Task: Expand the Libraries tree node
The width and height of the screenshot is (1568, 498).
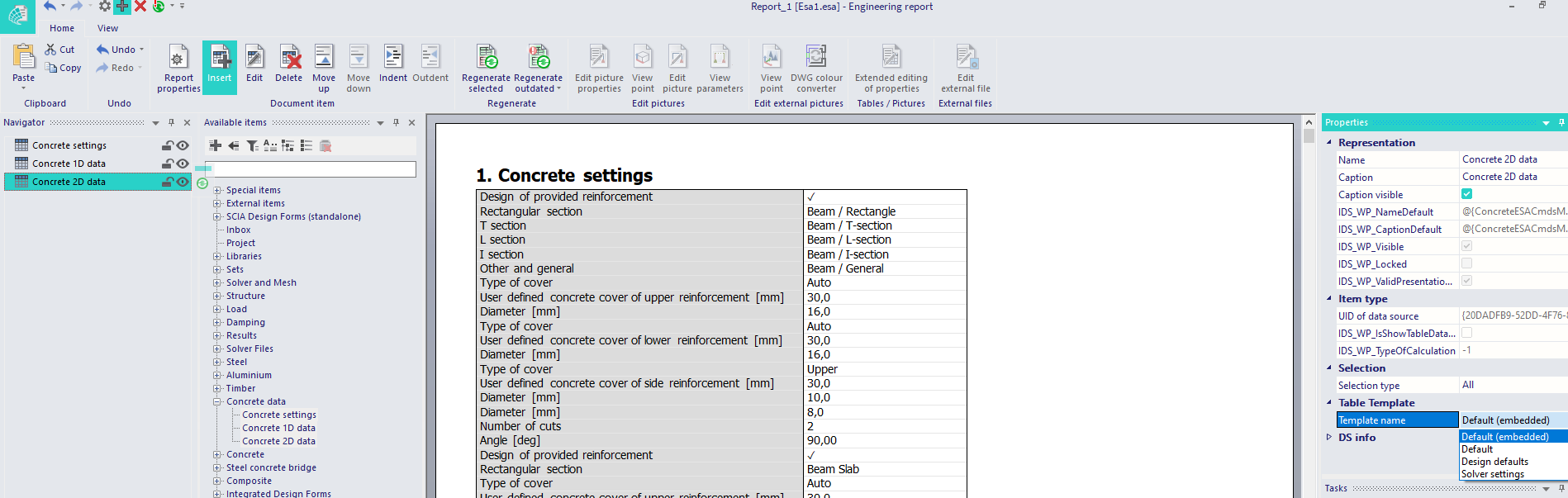Action: click(217, 256)
